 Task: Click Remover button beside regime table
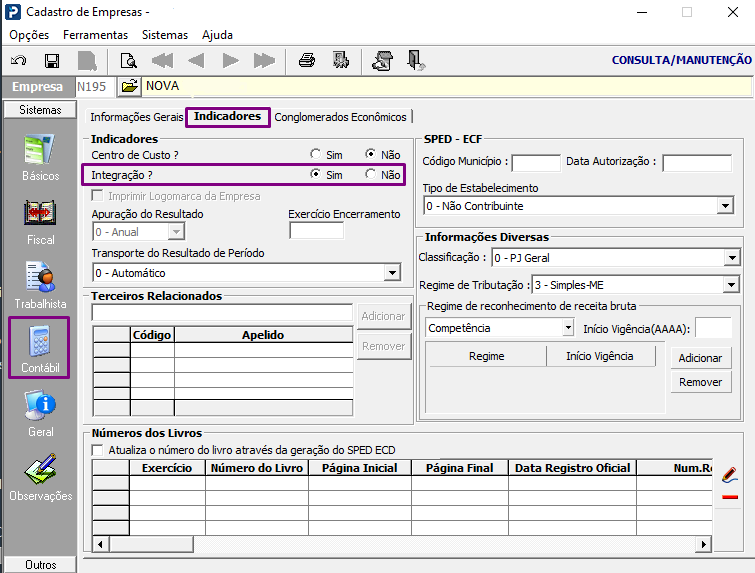tap(700, 382)
